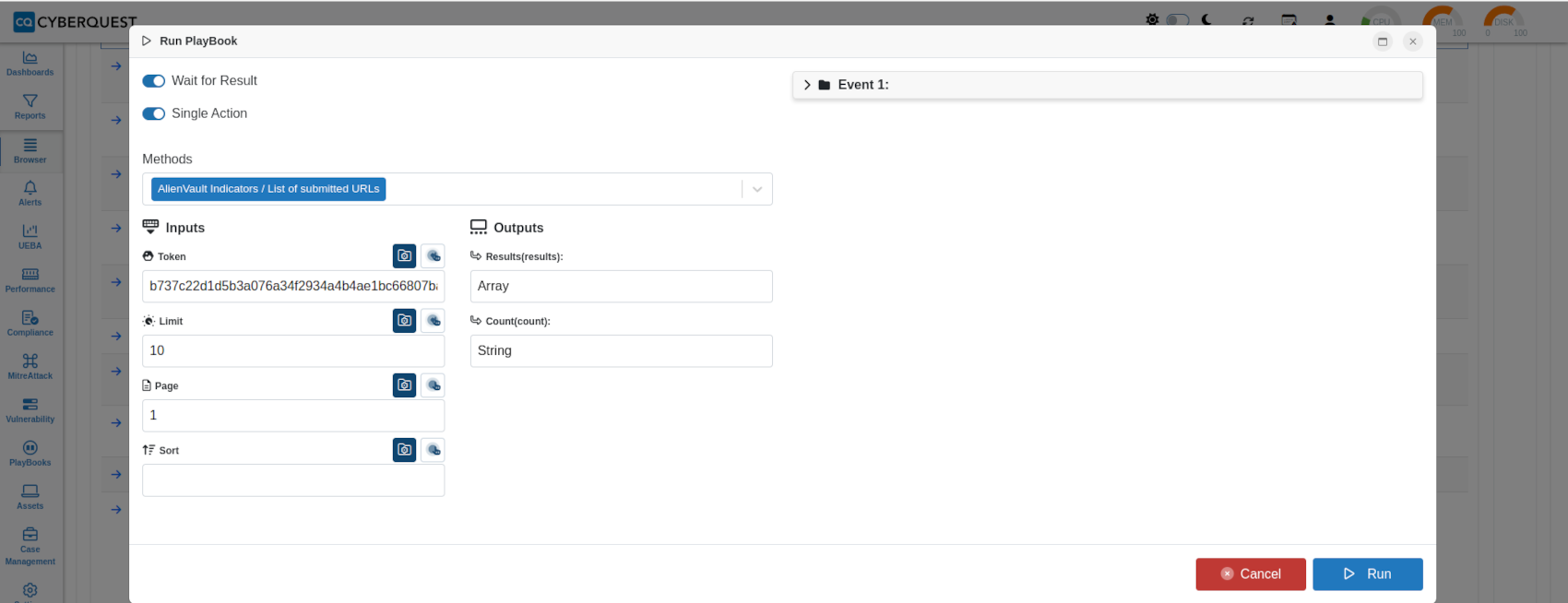The image size is (1568, 603).
Task: Toggle the light/dark theme switch
Action: 1178,19
